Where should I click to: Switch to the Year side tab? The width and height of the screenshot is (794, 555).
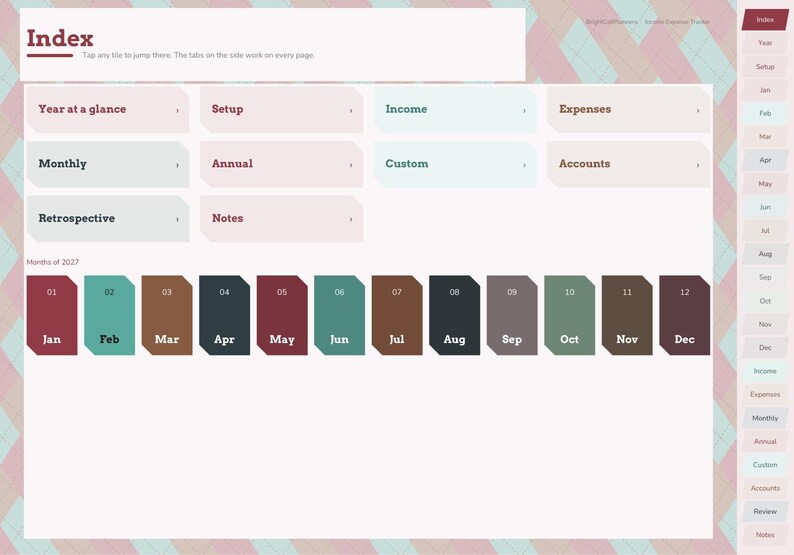pos(765,43)
